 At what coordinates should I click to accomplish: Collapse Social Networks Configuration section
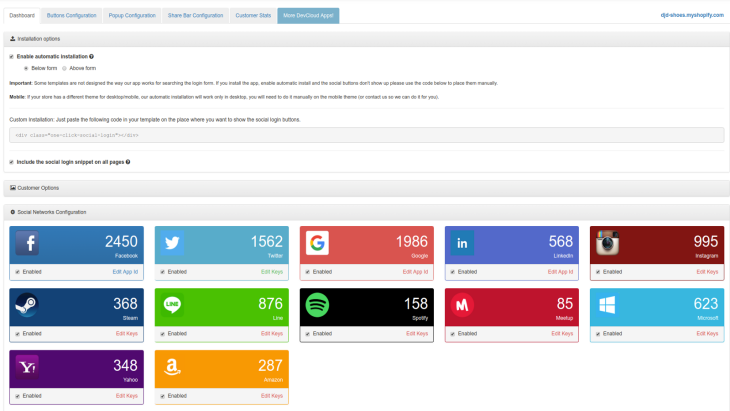(x=48, y=212)
